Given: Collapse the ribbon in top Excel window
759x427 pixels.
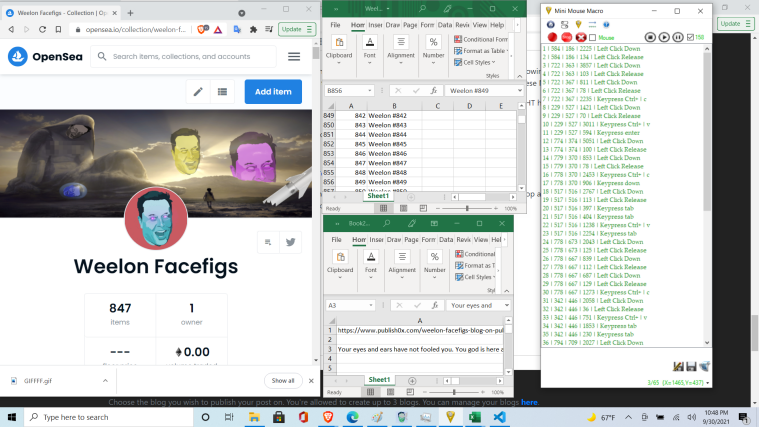Looking at the screenshot, I should click(x=519, y=76).
